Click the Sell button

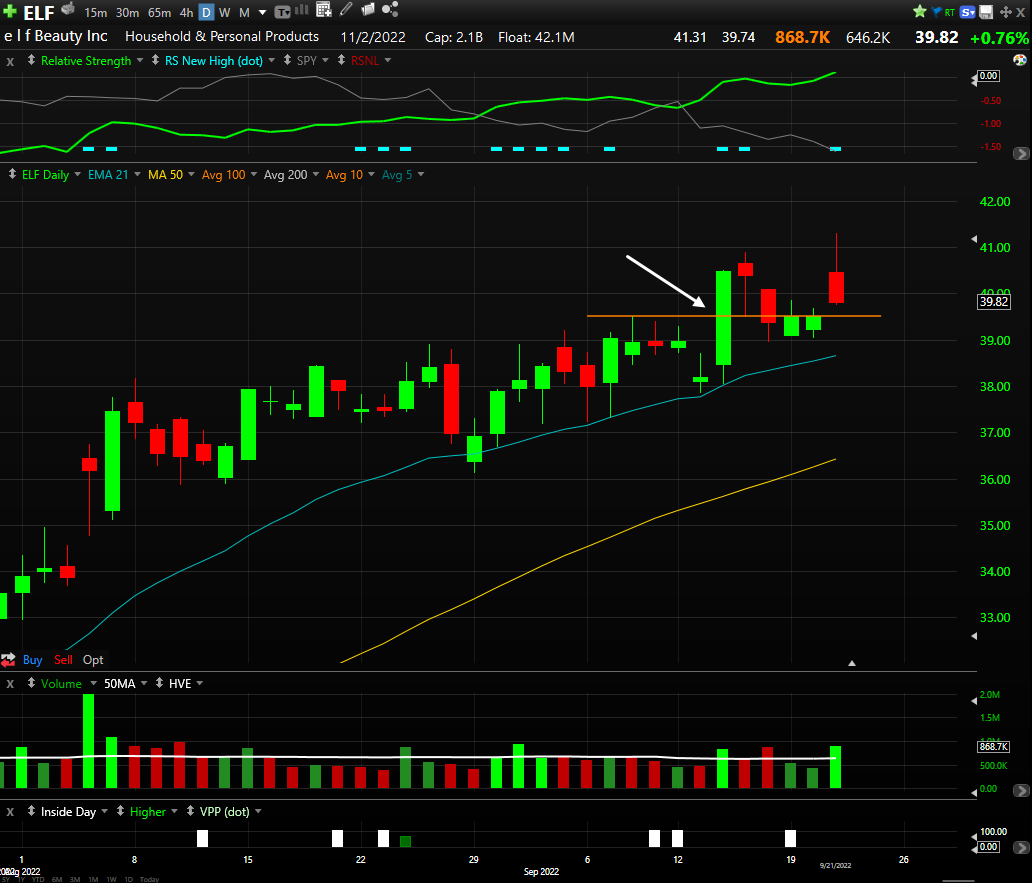[x=63, y=660]
